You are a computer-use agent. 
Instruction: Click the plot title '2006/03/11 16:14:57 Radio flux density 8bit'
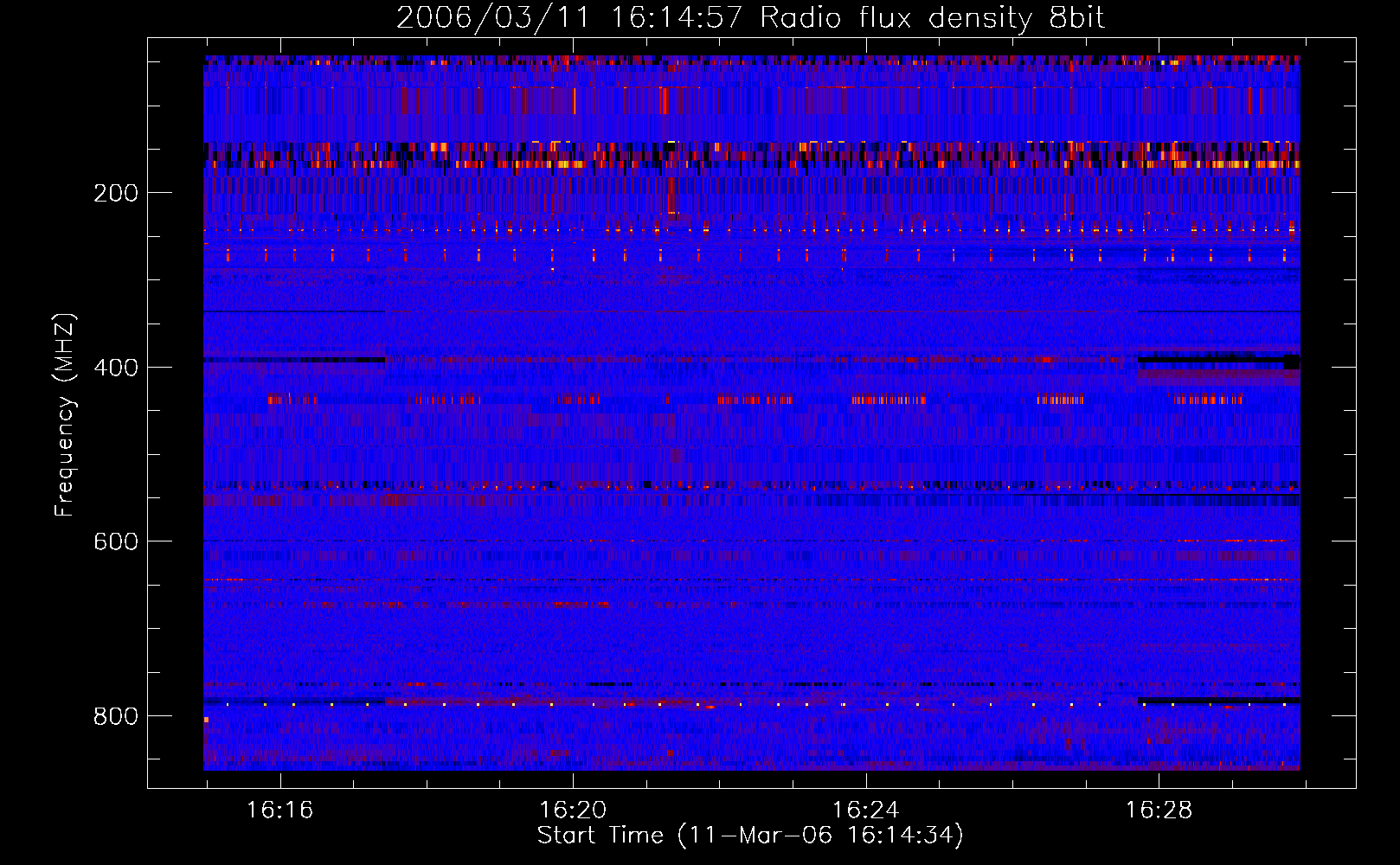pyautogui.click(x=750, y=18)
